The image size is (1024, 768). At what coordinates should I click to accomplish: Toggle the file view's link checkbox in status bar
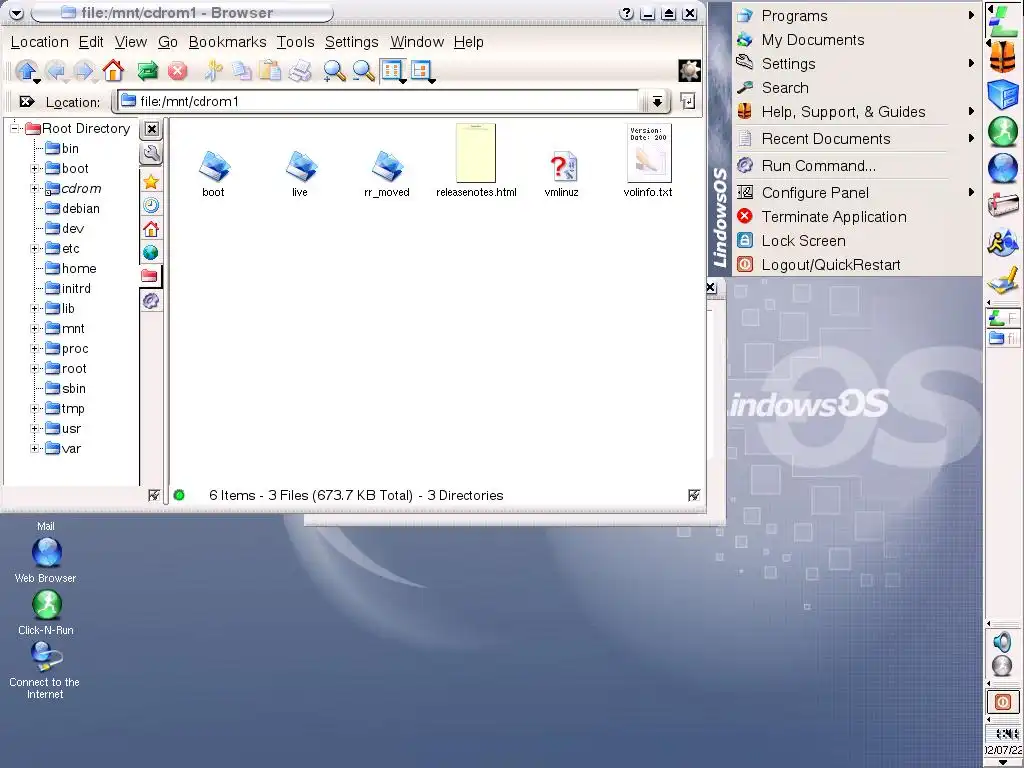694,496
